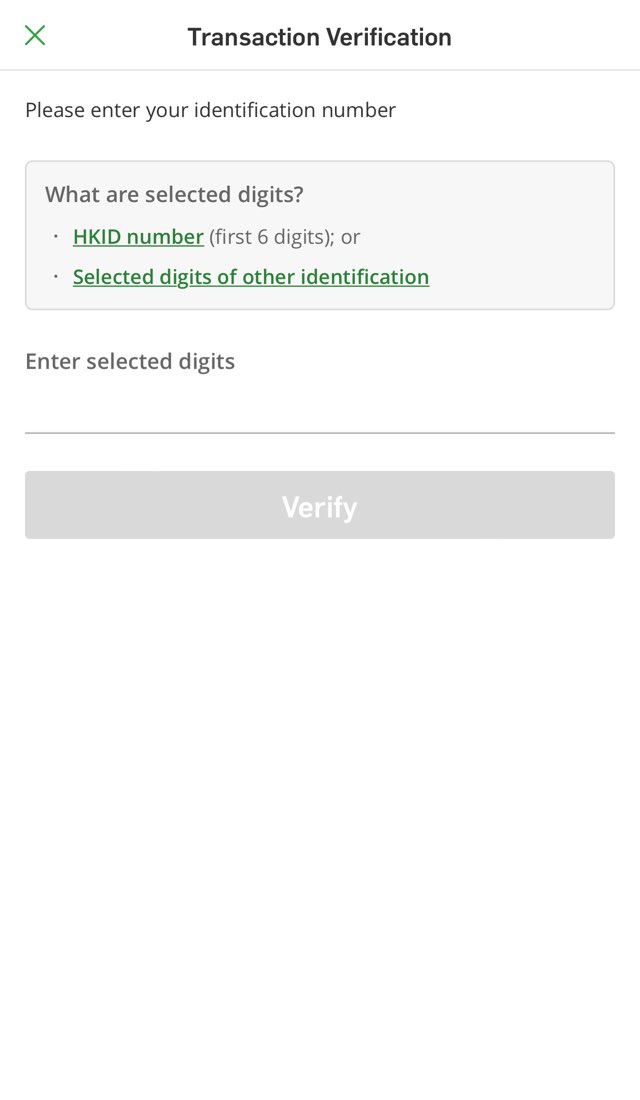Click the '(first 6 digits); or' text
The image size is (640, 1100).
point(285,237)
